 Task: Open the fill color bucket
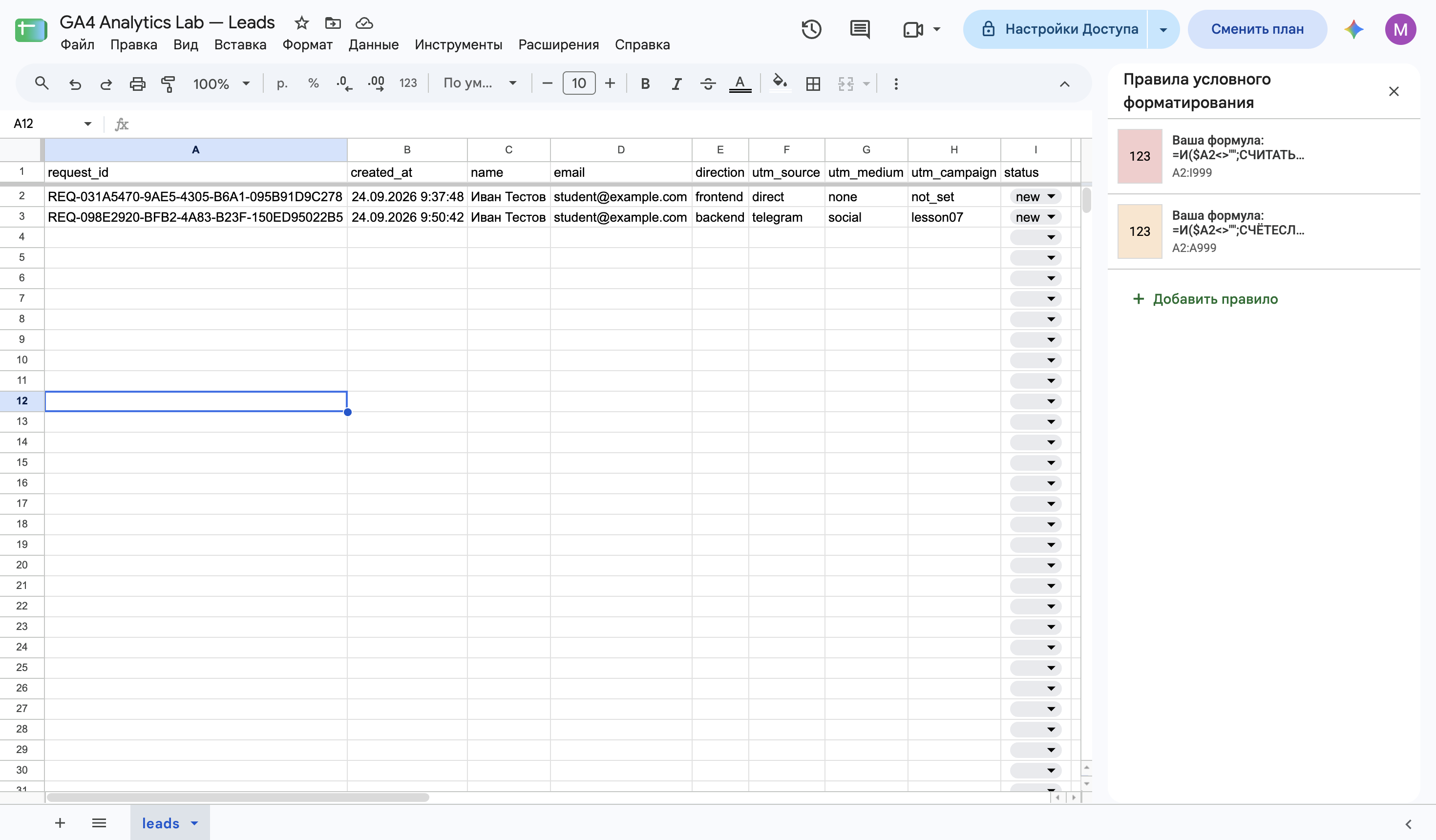tap(780, 83)
